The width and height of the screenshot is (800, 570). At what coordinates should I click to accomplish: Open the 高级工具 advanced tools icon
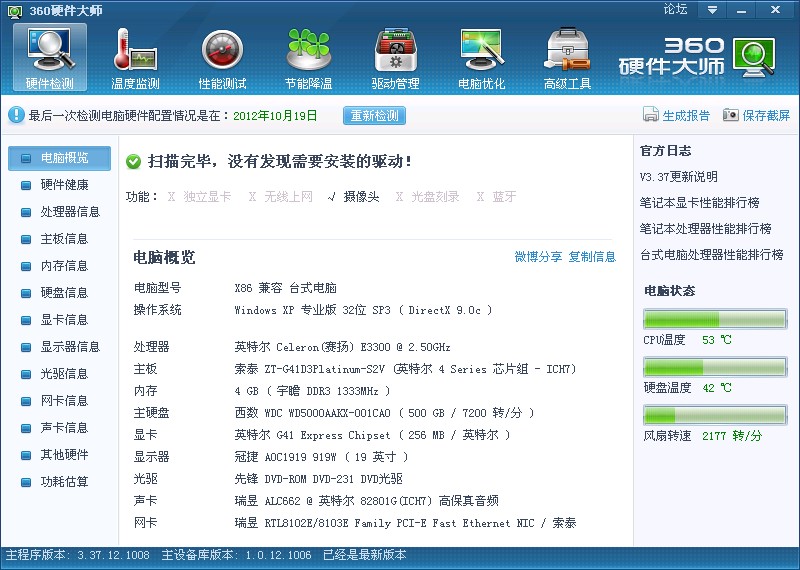point(567,57)
